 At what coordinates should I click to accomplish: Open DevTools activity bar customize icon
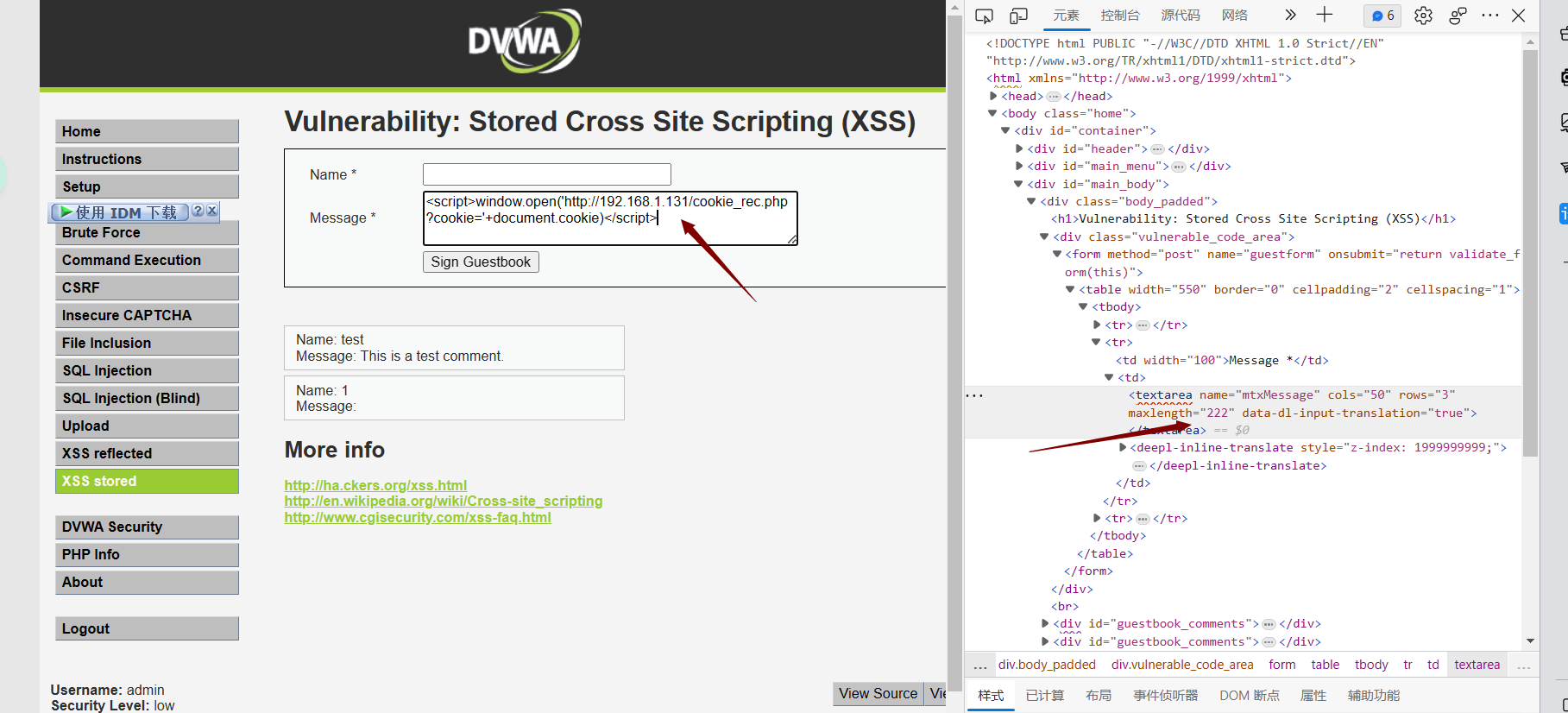[x=1458, y=16]
